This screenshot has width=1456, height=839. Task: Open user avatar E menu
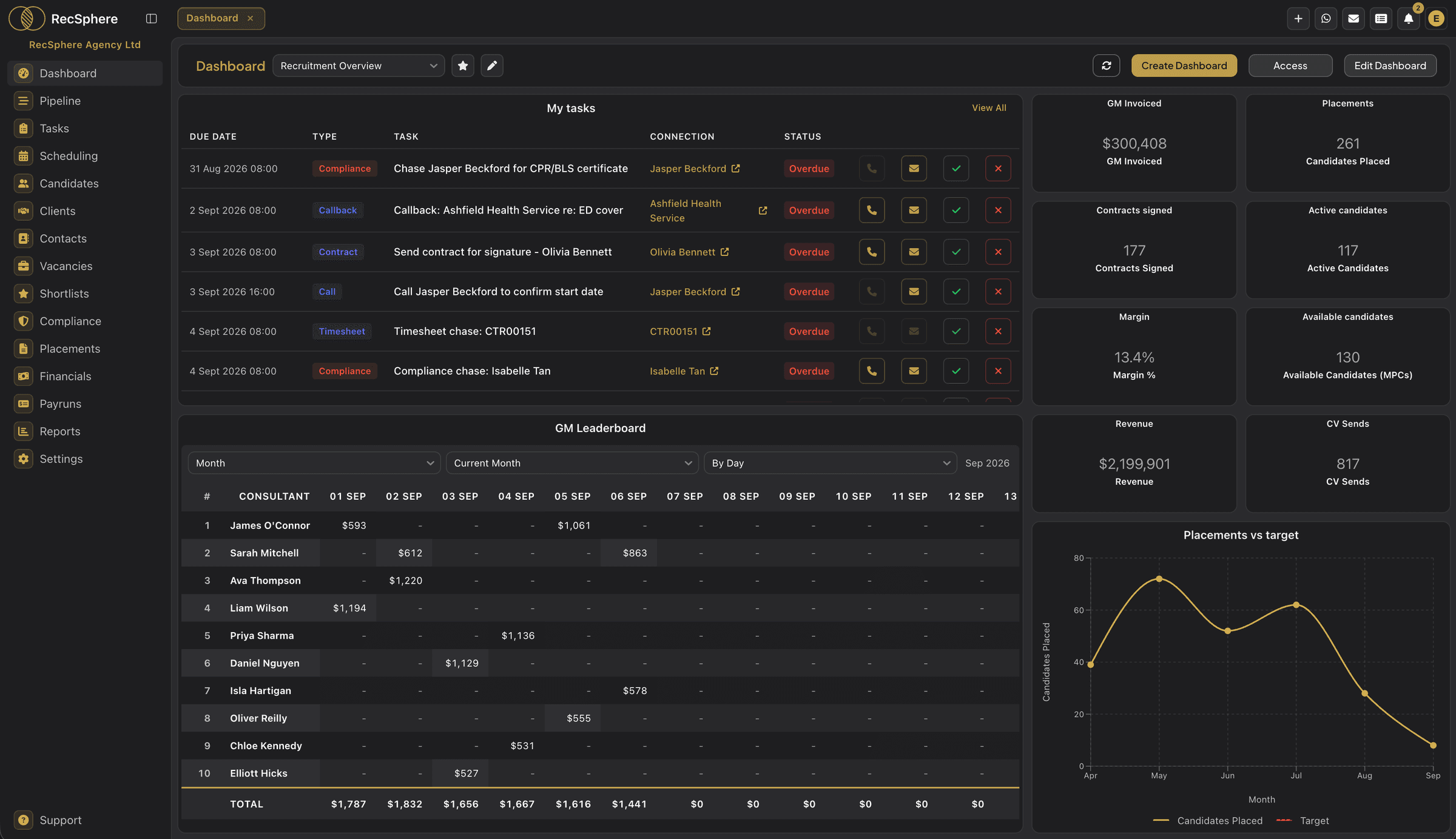pyautogui.click(x=1436, y=18)
